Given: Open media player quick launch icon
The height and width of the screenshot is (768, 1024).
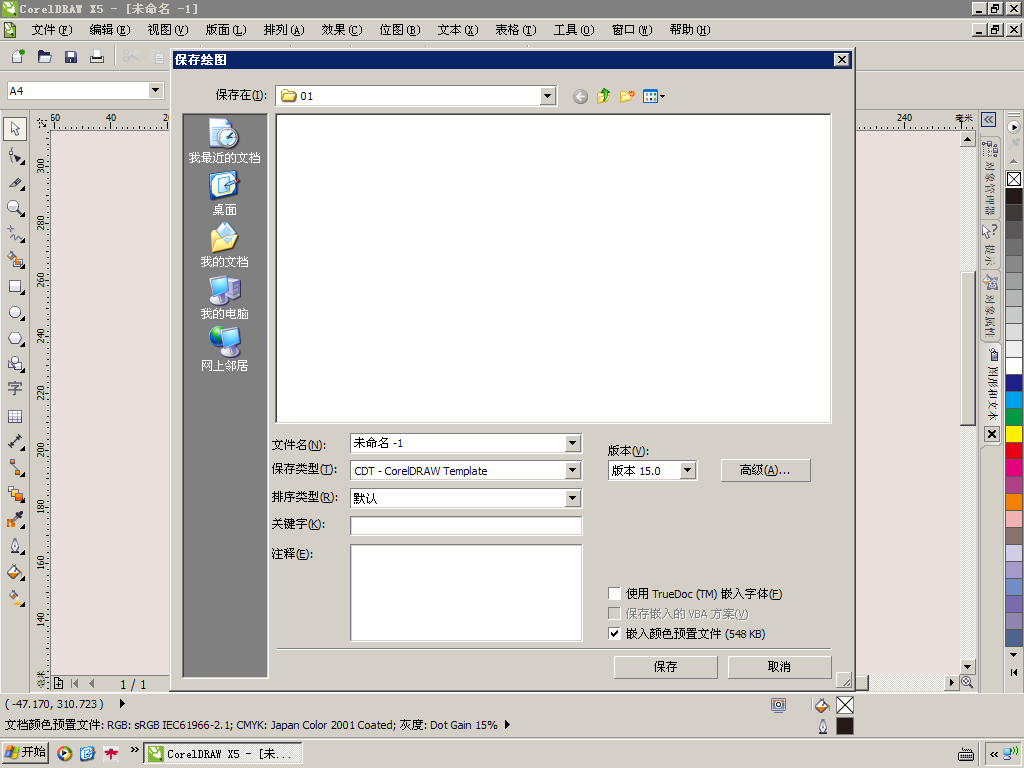Looking at the screenshot, I should (64, 754).
